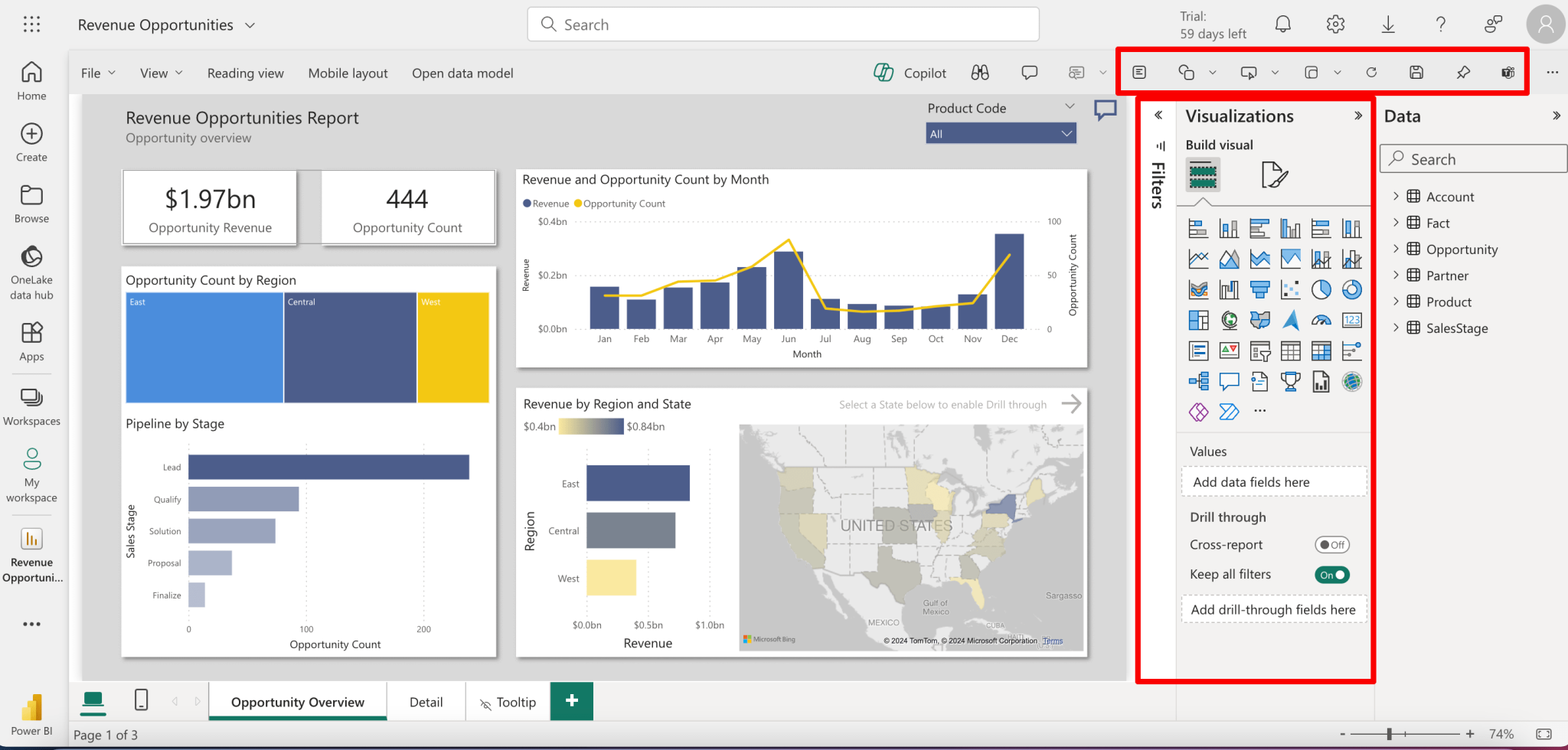The width and height of the screenshot is (1568, 750).
Task: Enable Cross-report drill through
Action: pyautogui.click(x=1332, y=544)
